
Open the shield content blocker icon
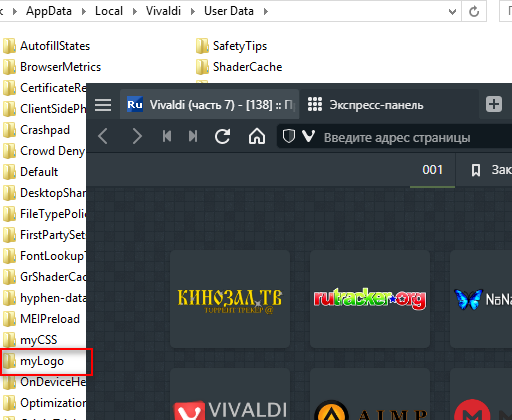289,136
